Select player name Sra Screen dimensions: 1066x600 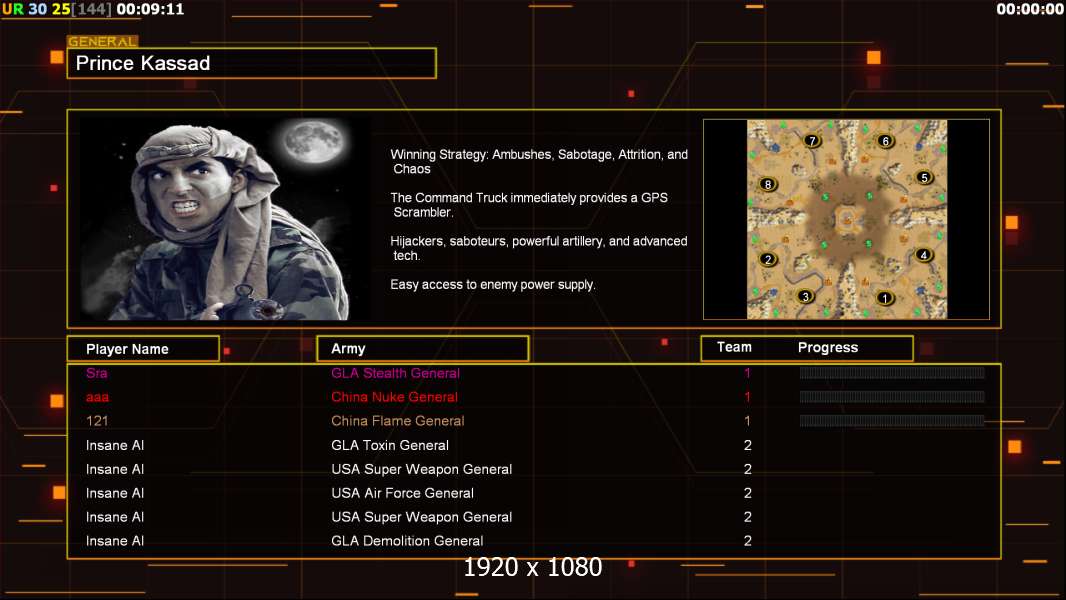point(97,373)
